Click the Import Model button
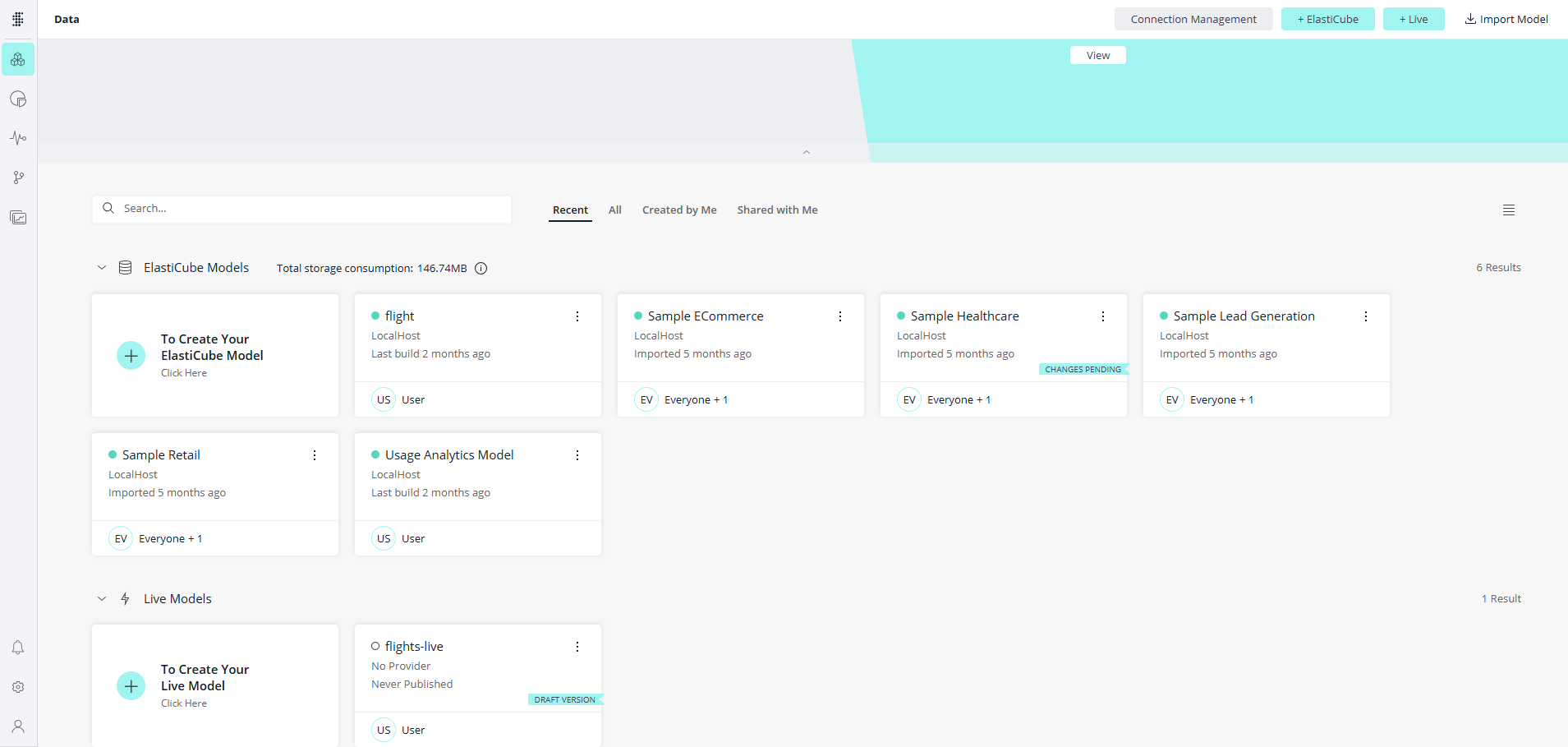Screen dimensions: 1568x747 (x=1506, y=20)
